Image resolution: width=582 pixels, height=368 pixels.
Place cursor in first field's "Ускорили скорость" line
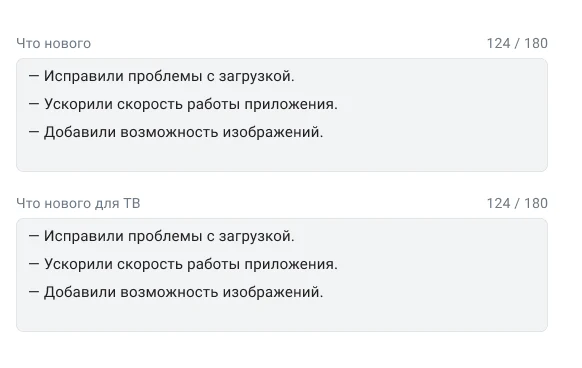(x=183, y=104)
